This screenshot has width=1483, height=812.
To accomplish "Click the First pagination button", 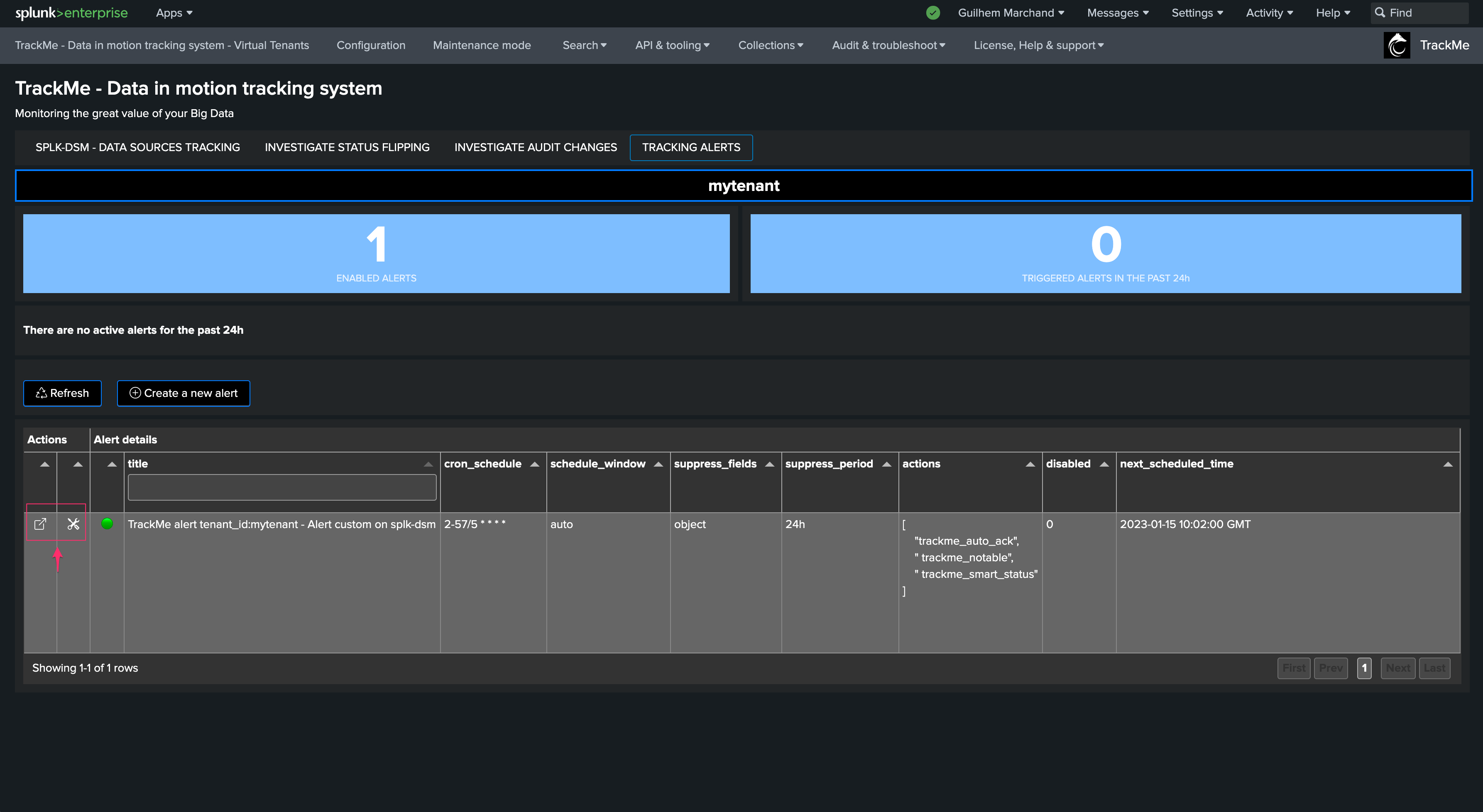I will 1294,668.
